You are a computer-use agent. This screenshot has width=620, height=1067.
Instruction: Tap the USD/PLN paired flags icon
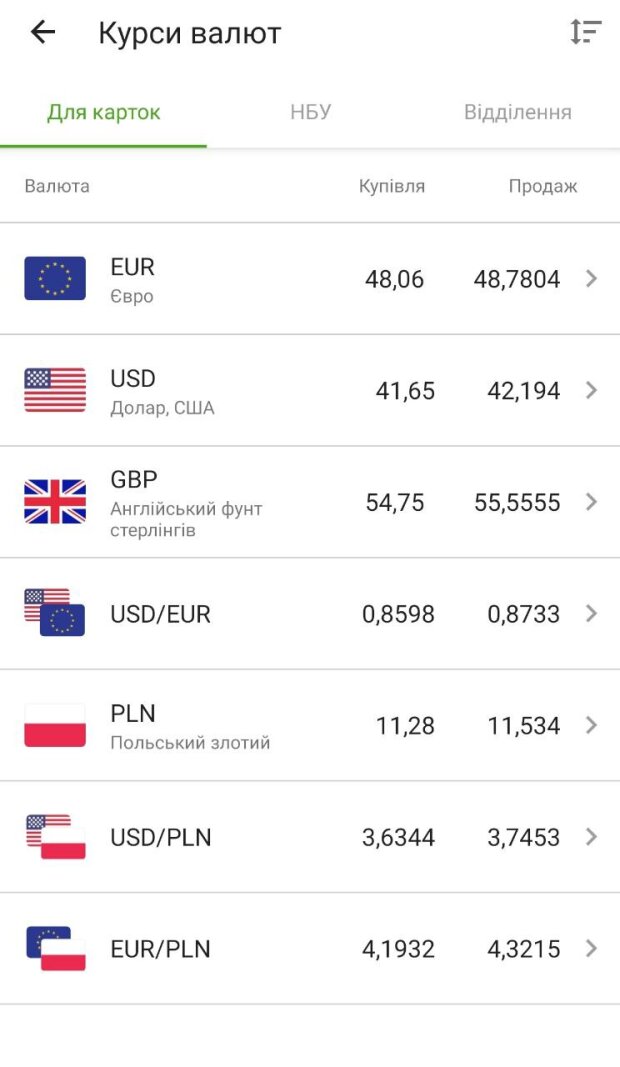click(55, 837)
